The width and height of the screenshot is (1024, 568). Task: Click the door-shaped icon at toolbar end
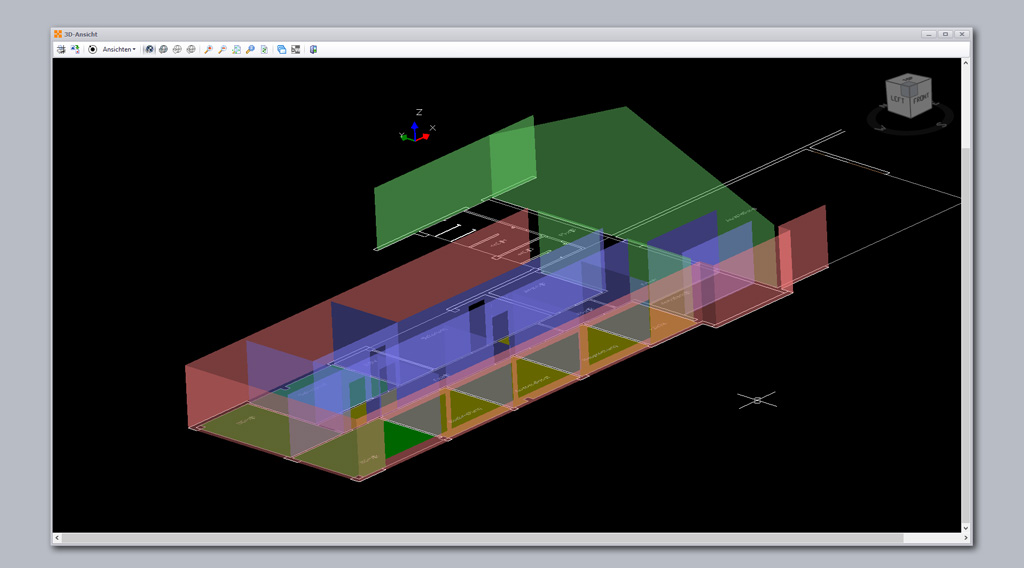pos(313,49)
